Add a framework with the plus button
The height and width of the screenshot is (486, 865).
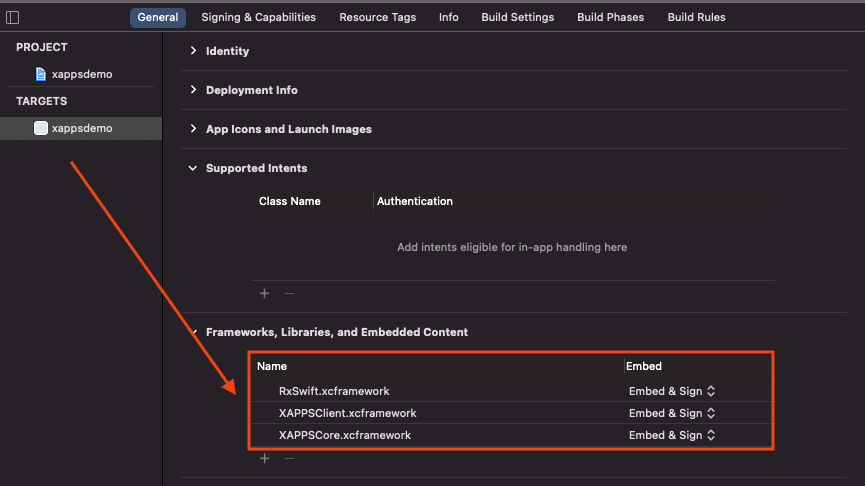click(265, 458)
